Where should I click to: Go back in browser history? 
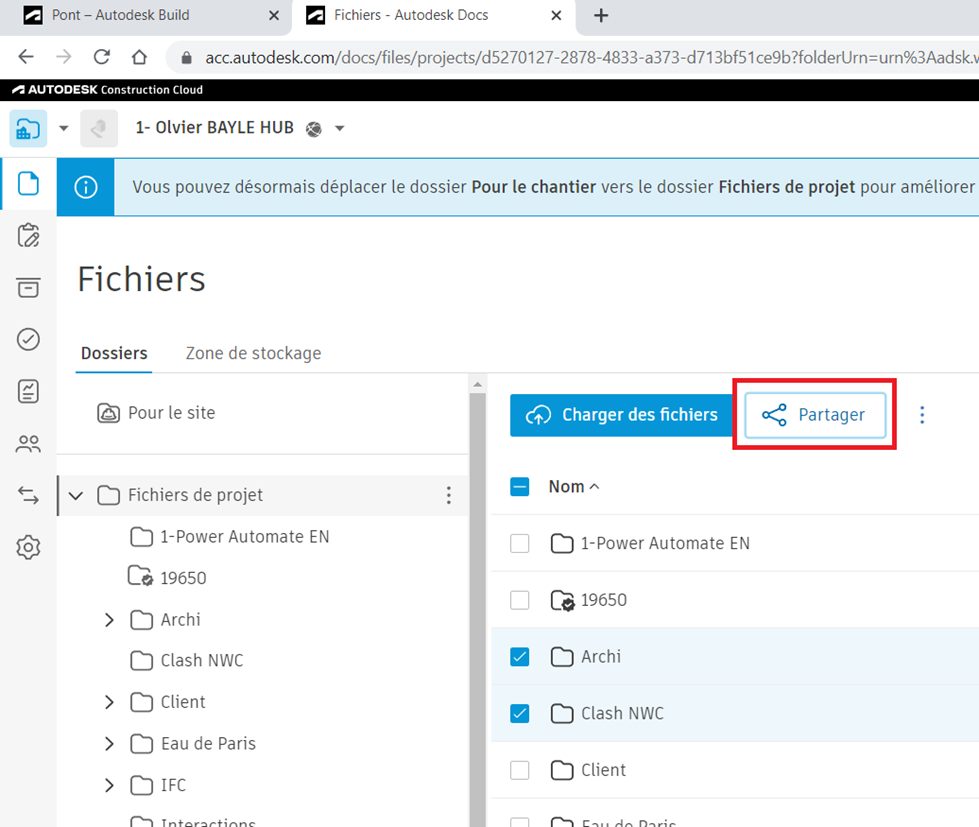pyautogui.click(x=26, y=57)
